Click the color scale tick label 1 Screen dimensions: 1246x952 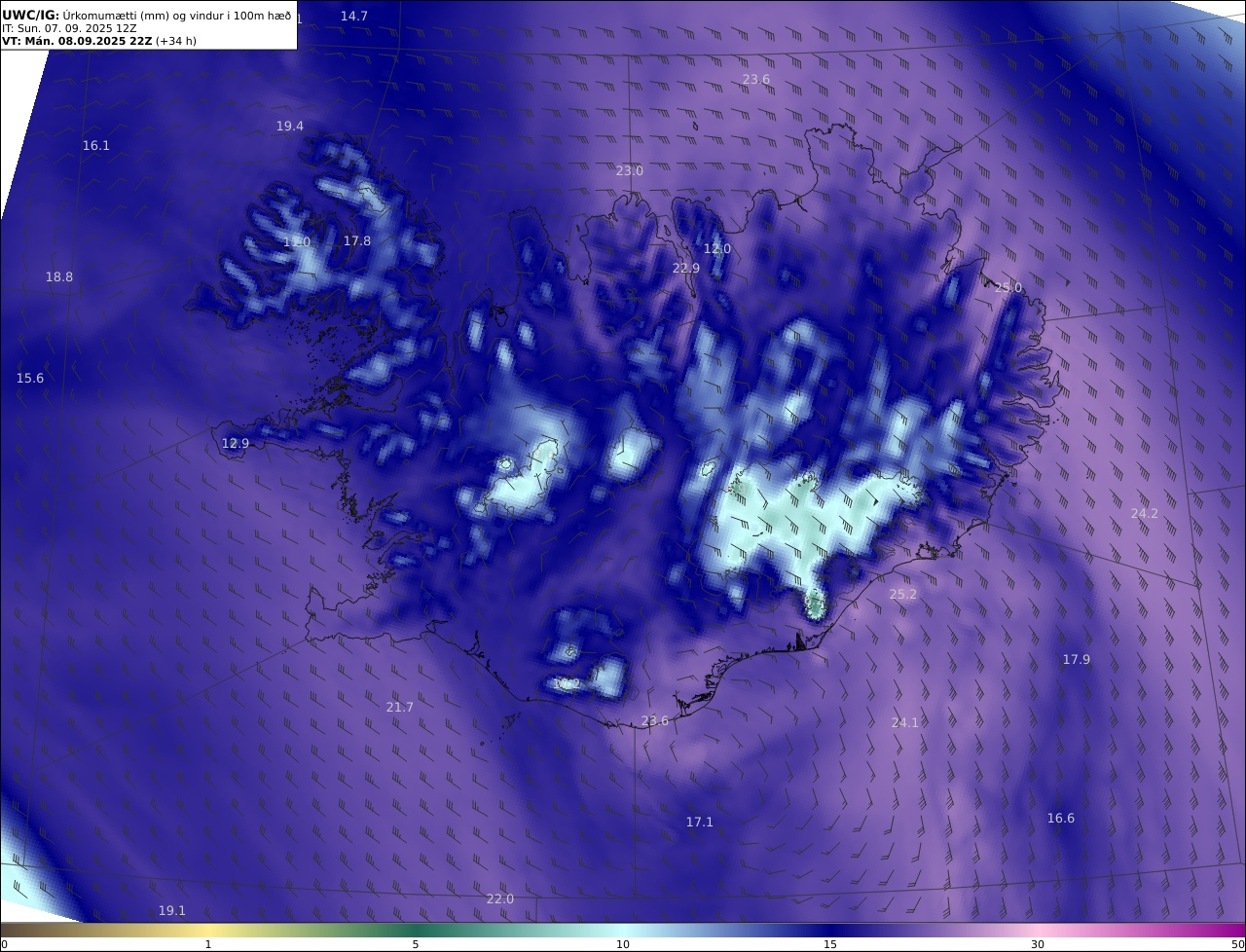pyautogui.click(x=208, y=945)
